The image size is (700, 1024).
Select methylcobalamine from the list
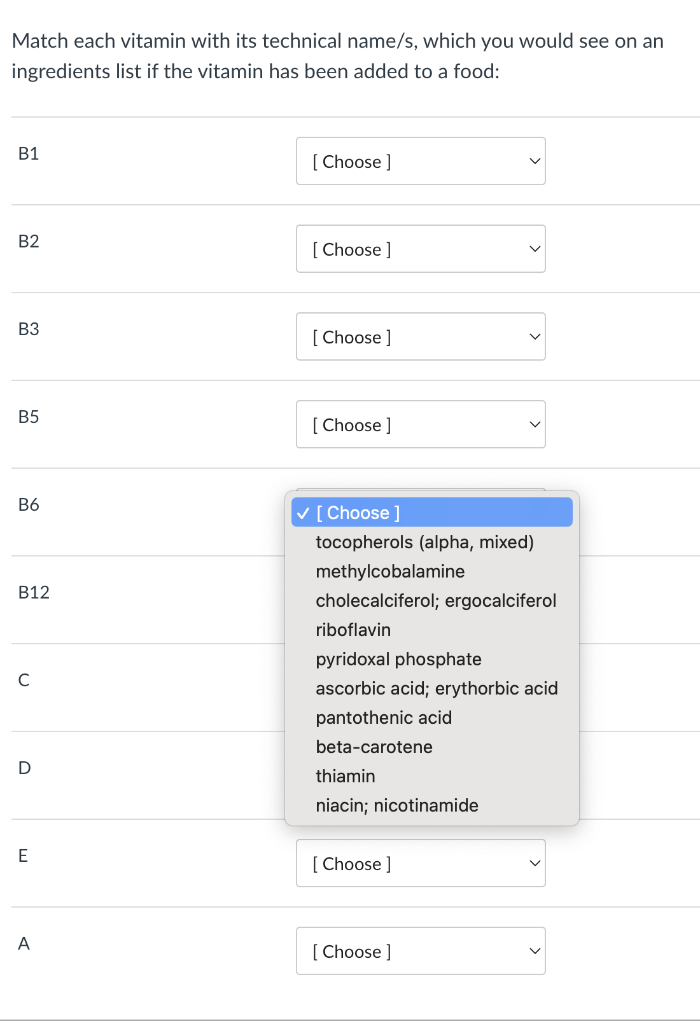tap(390, 572)
